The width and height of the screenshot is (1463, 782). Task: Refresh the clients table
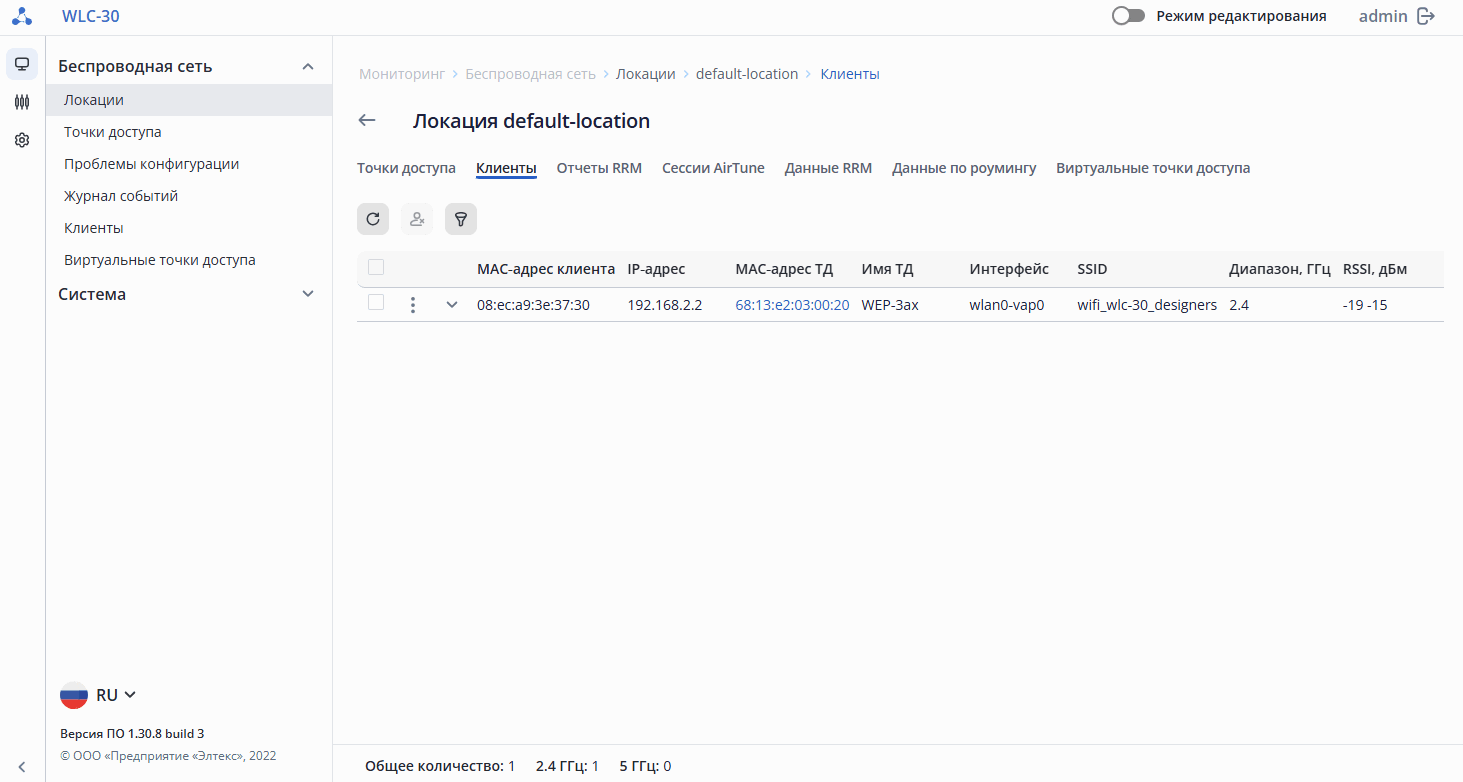click(373, 219)
